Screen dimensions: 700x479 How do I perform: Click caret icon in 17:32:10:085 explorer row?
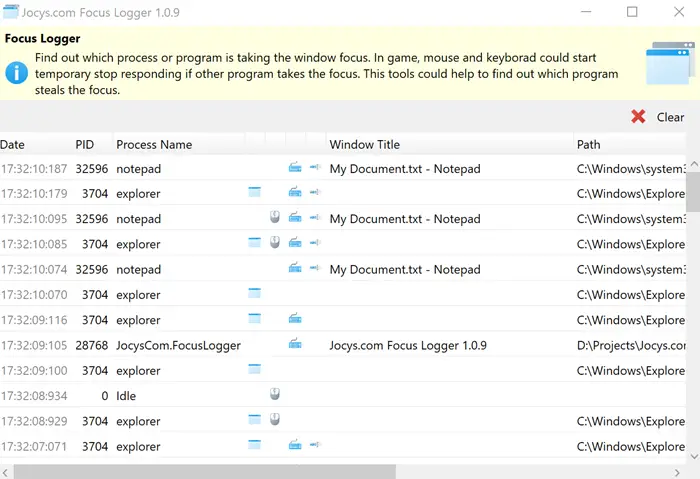pos(315,242)
